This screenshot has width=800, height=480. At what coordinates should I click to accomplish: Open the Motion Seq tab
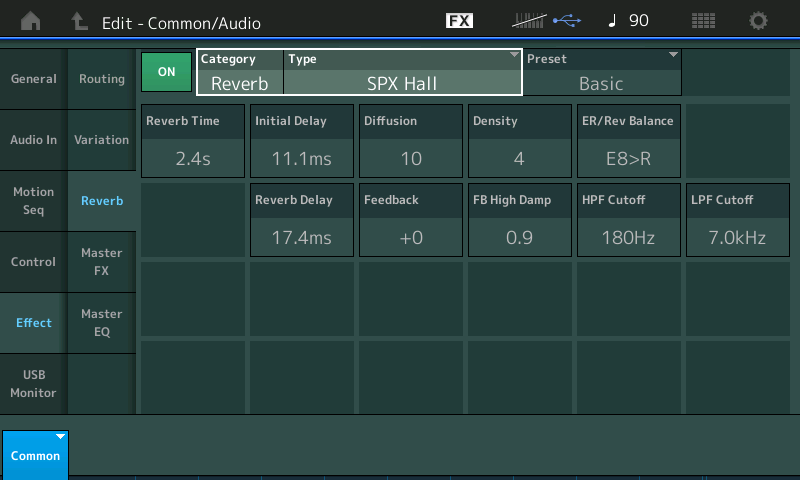coord(34,201)
